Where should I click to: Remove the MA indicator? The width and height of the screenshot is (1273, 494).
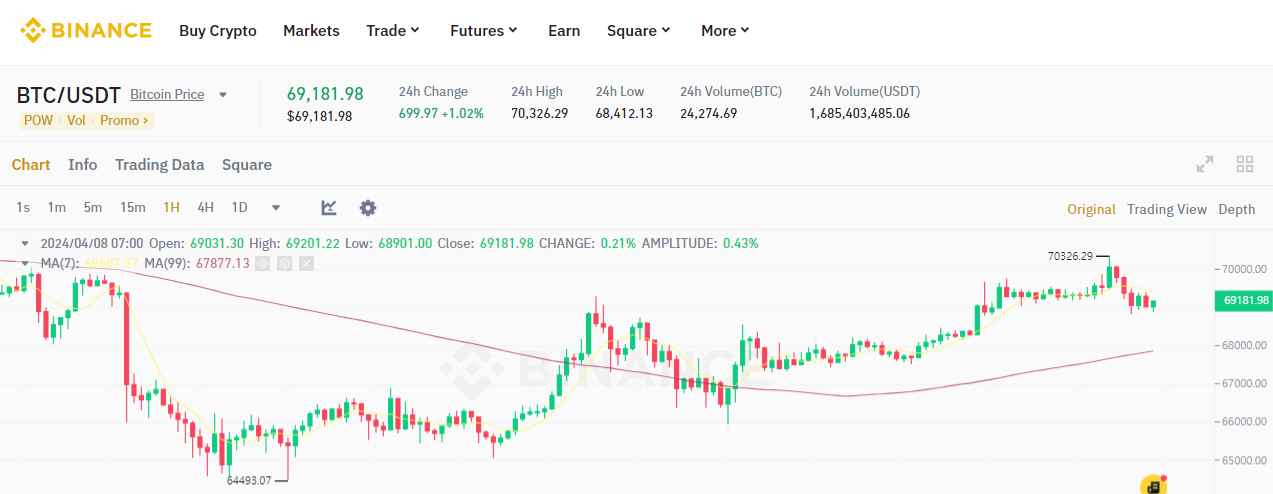[307, 263]
